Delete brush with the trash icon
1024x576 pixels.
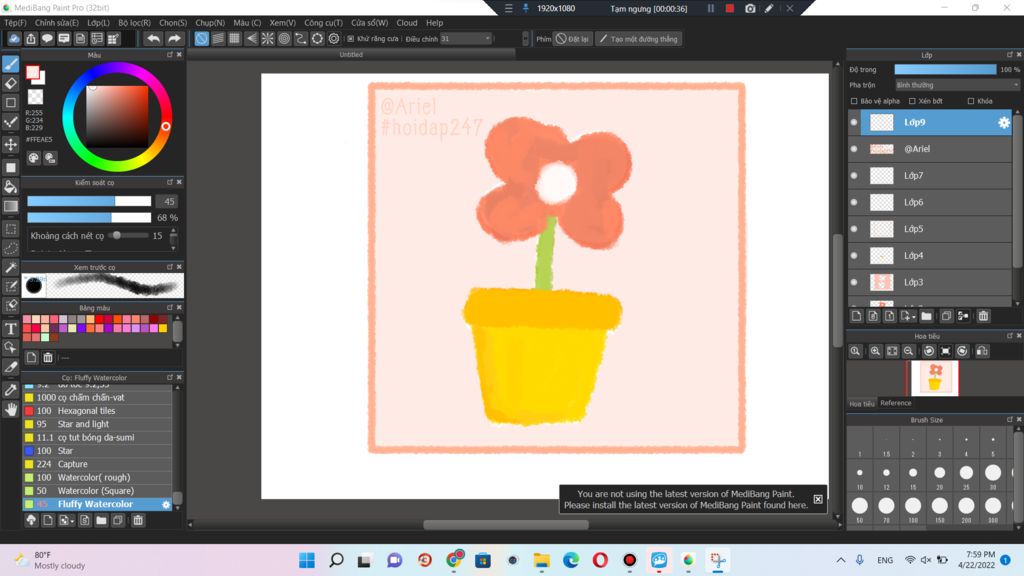(x=138, y=520)
